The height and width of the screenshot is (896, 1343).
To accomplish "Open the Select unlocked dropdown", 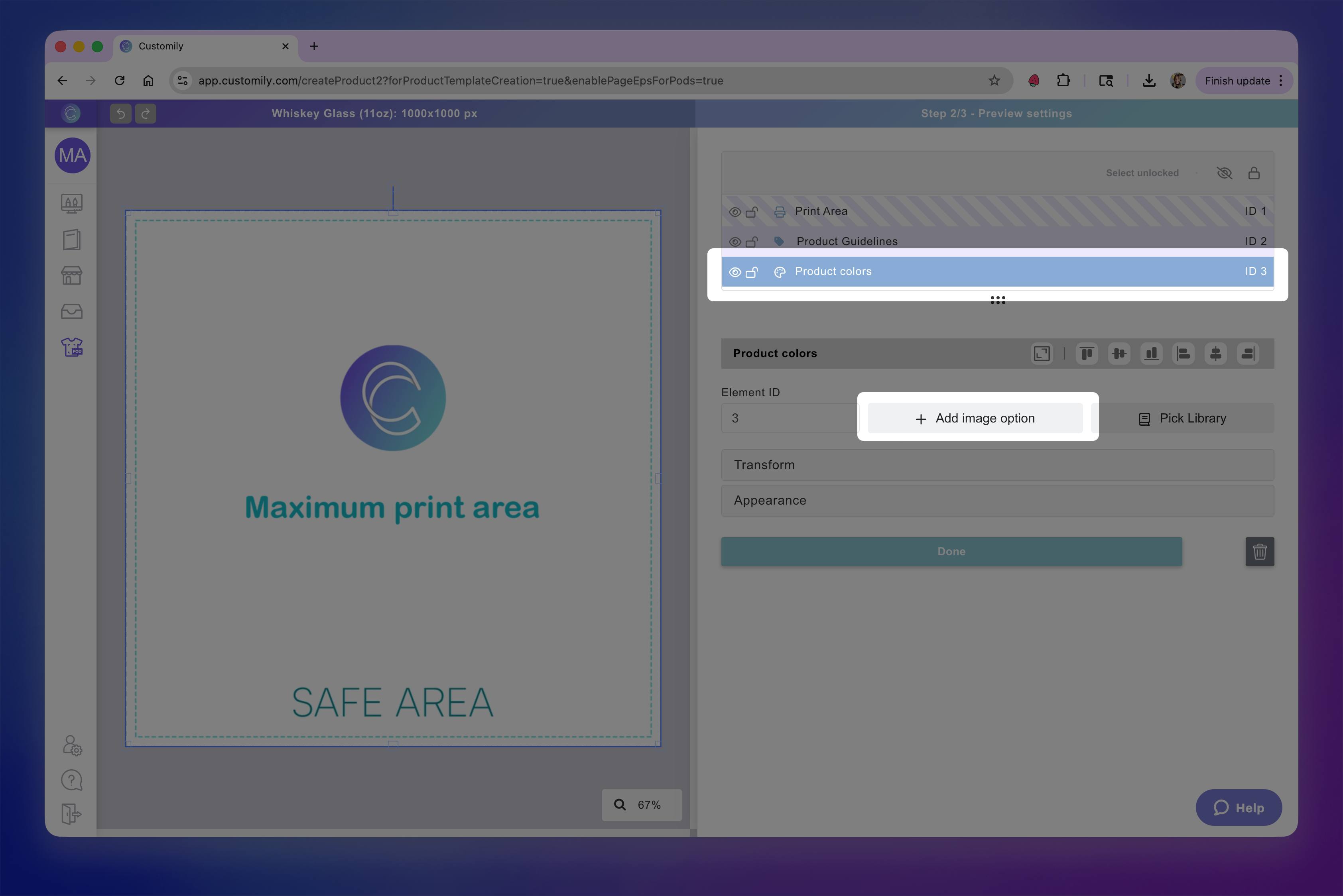I will 1142,173.
